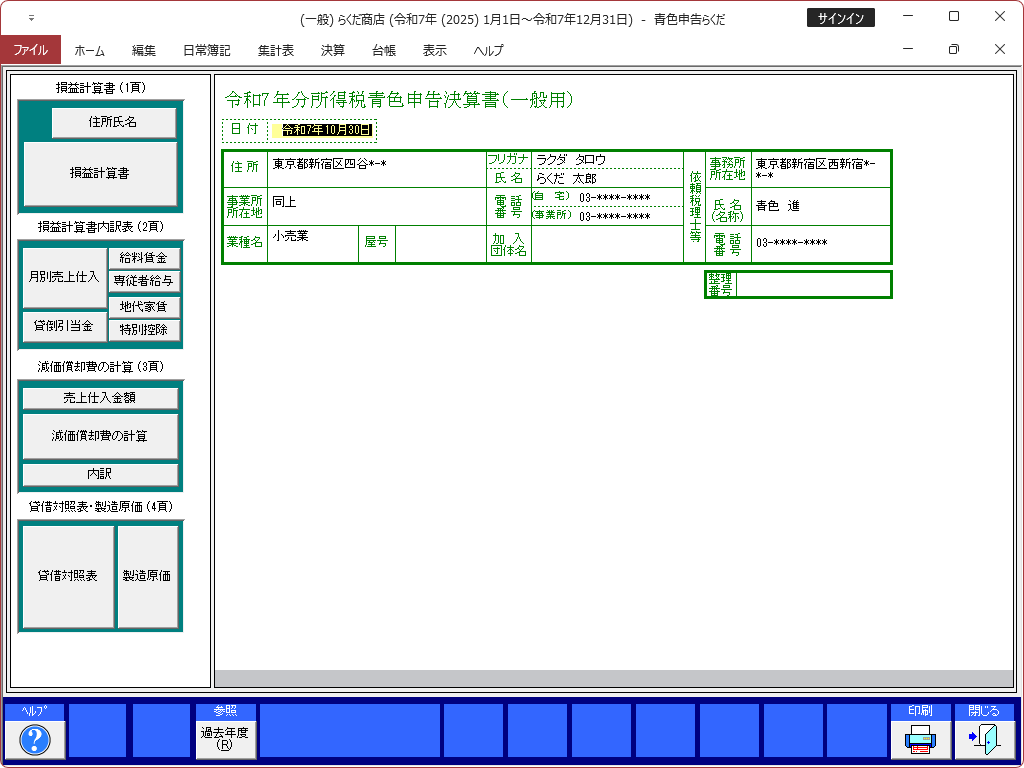Click 過去年度 (R) reference button

coord(225,740)
